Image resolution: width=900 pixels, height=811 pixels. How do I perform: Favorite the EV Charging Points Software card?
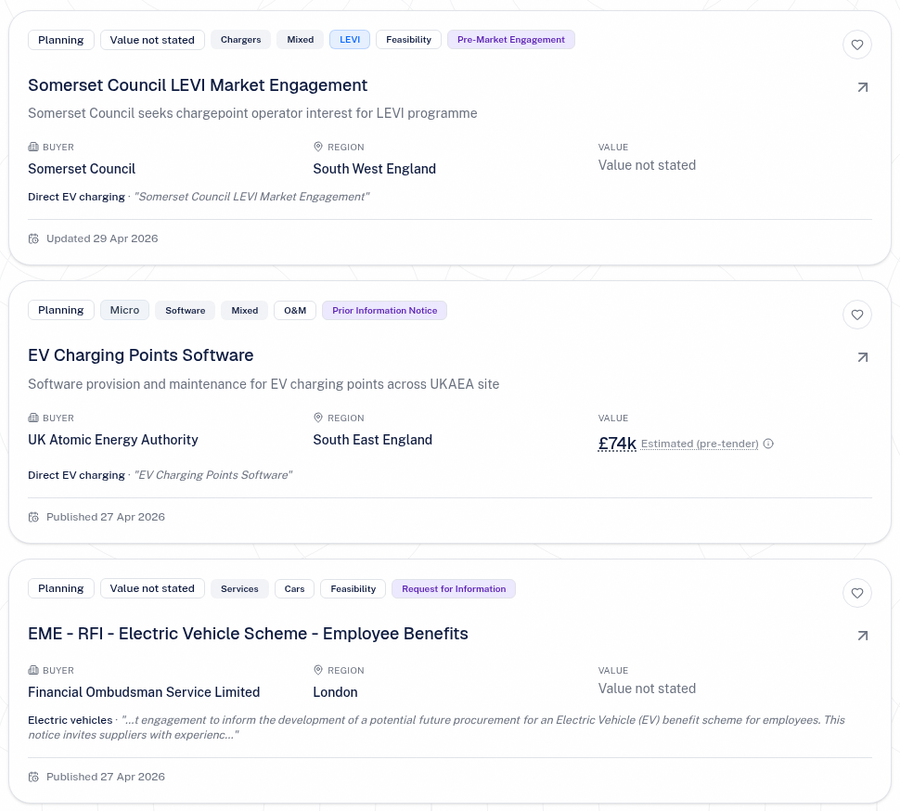(857, 315)
